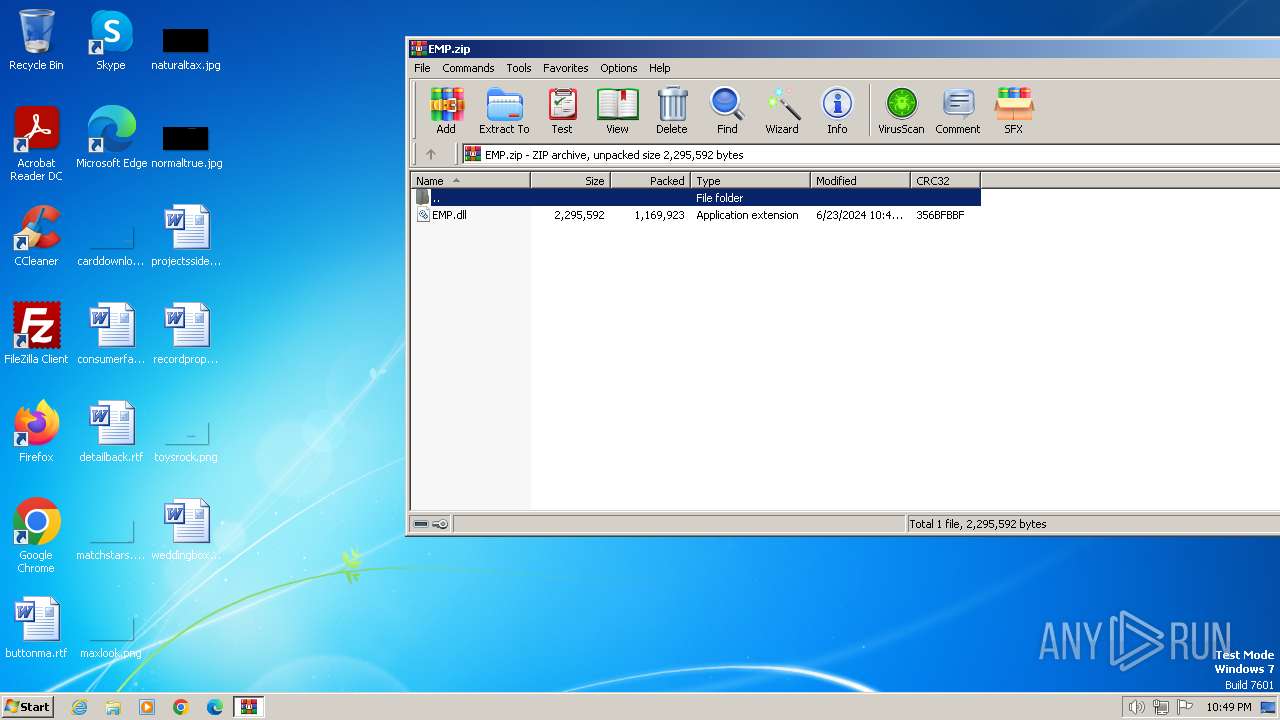
Task: Select the matchstars... desktop file
Action: coord(111,540)
